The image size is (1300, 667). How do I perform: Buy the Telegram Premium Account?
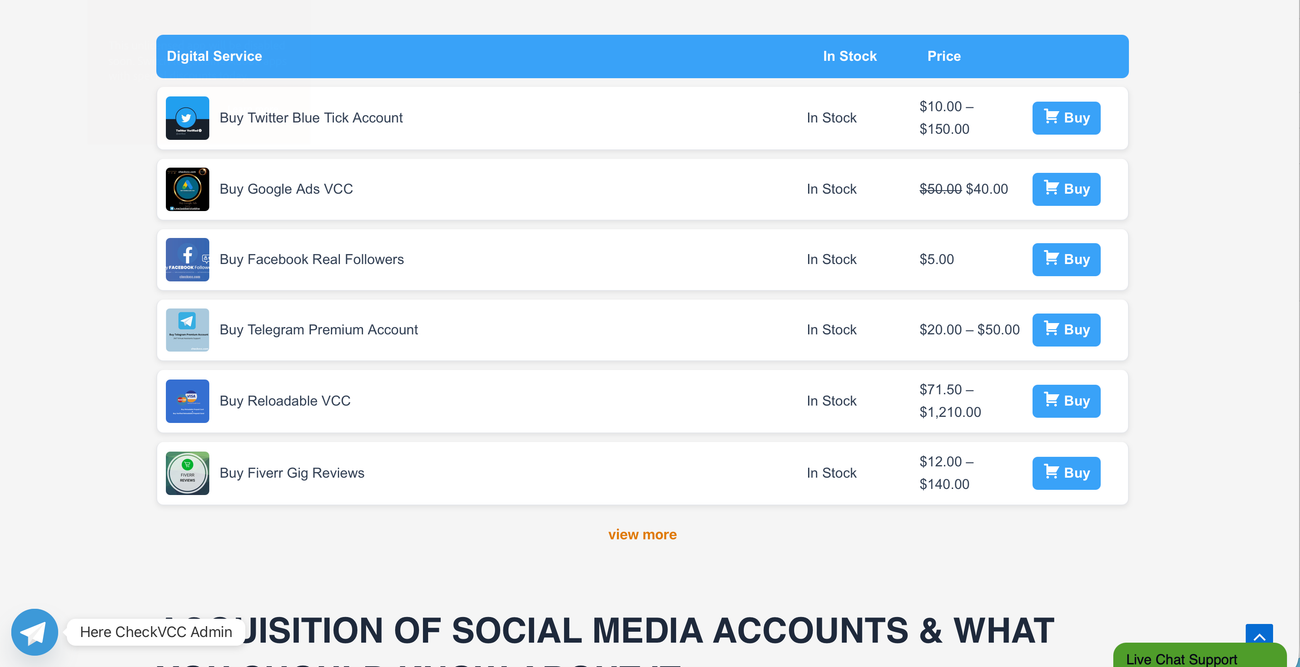1066,330
